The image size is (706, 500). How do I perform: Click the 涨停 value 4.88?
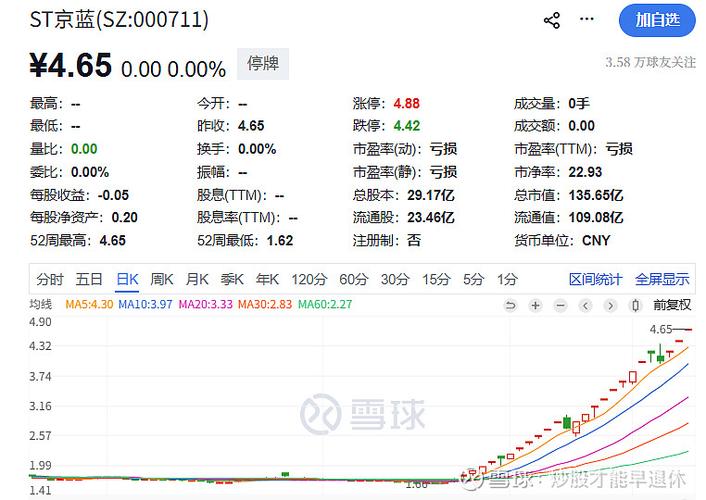point(407,104)
